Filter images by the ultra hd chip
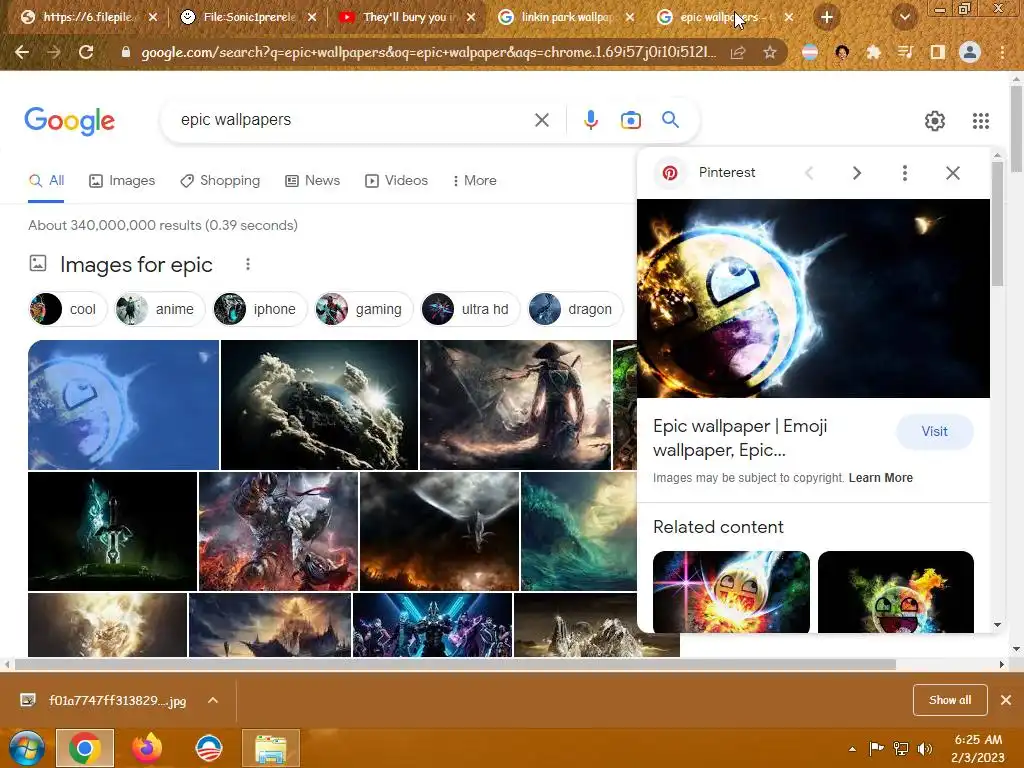 coord(470,309)
